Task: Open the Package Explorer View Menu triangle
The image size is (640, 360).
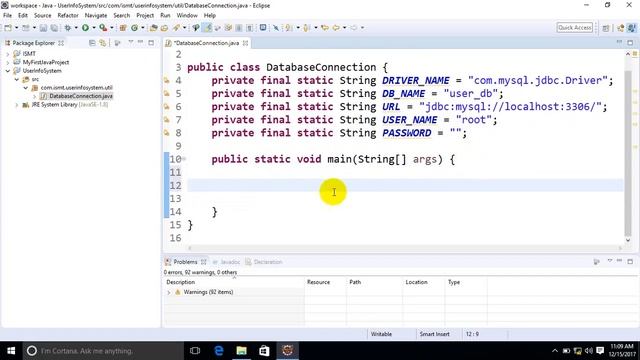Action: [x=131, y=42]
